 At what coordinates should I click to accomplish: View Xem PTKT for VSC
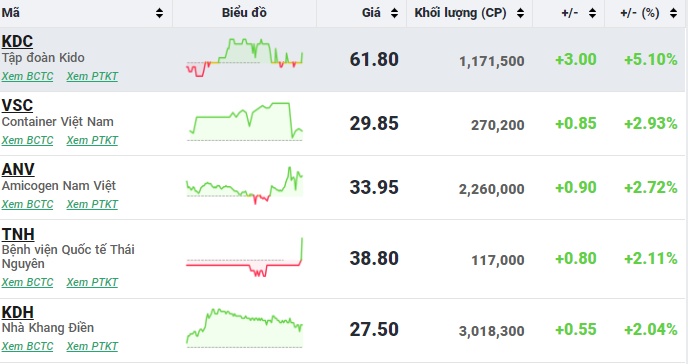click(92, 140)
